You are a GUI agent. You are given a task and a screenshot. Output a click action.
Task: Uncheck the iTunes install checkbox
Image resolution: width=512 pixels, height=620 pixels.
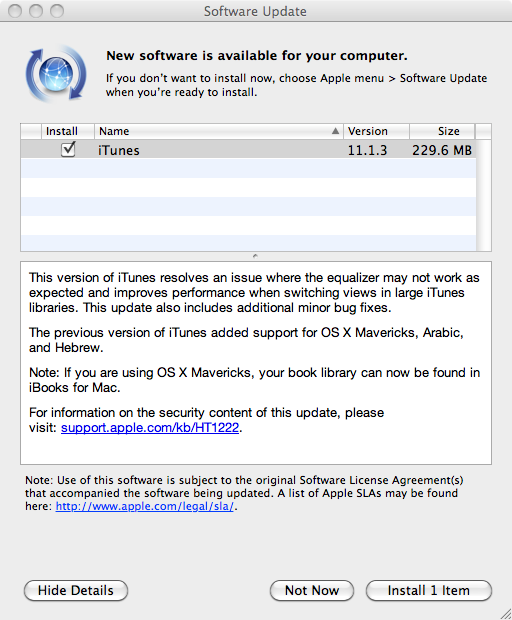[68, 149]
